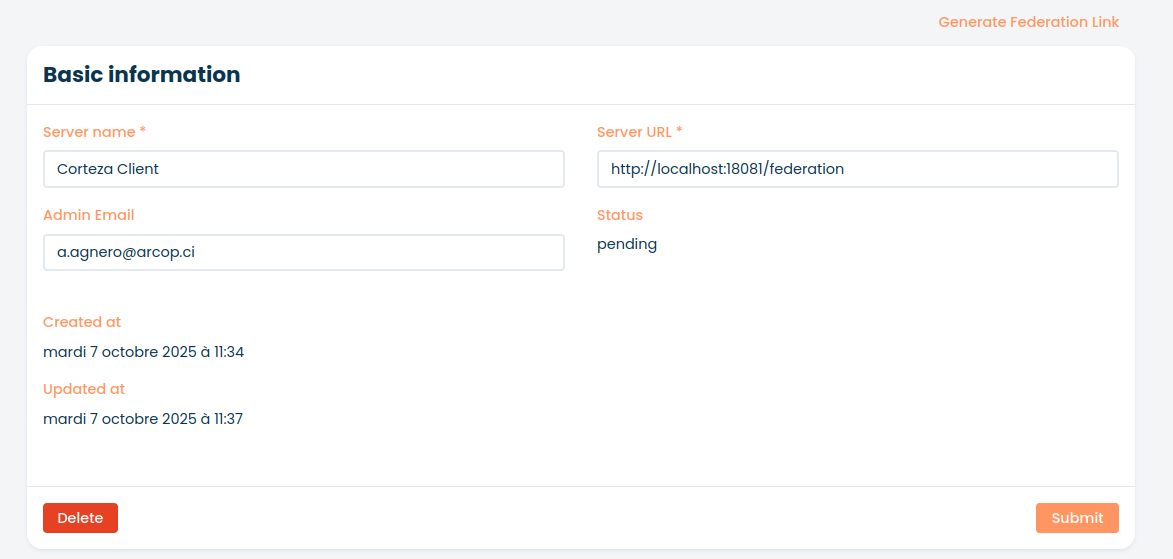This screenshot has height=559, width=1173.
Task: Click the Created at label
Action: [82, 322]
